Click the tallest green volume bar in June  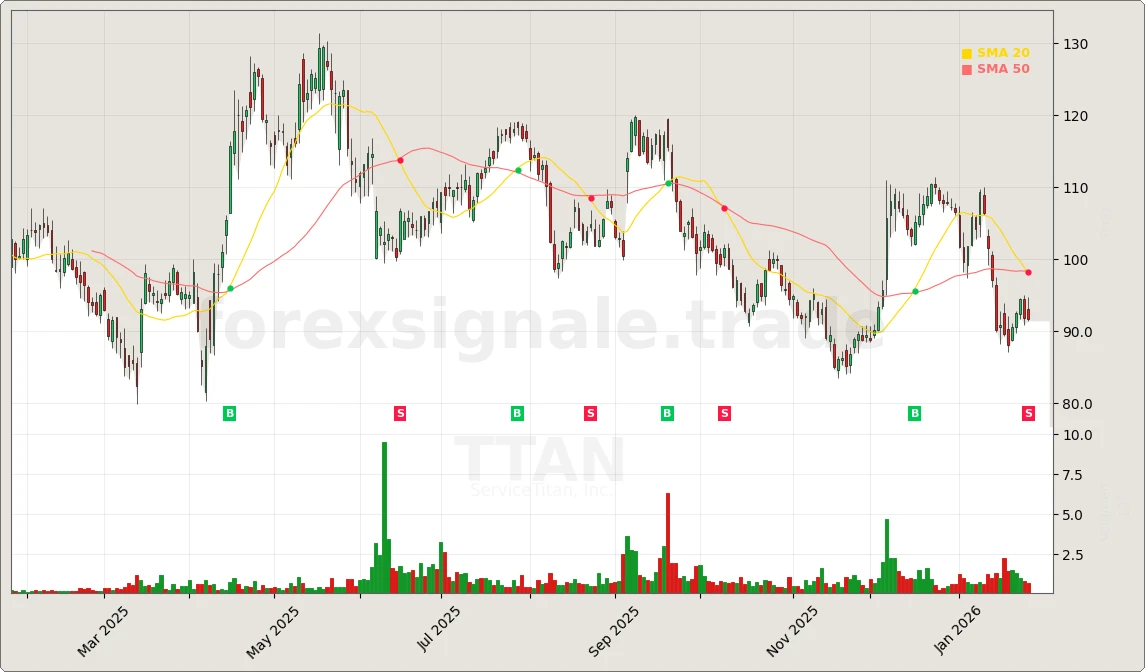click(384, 515)
